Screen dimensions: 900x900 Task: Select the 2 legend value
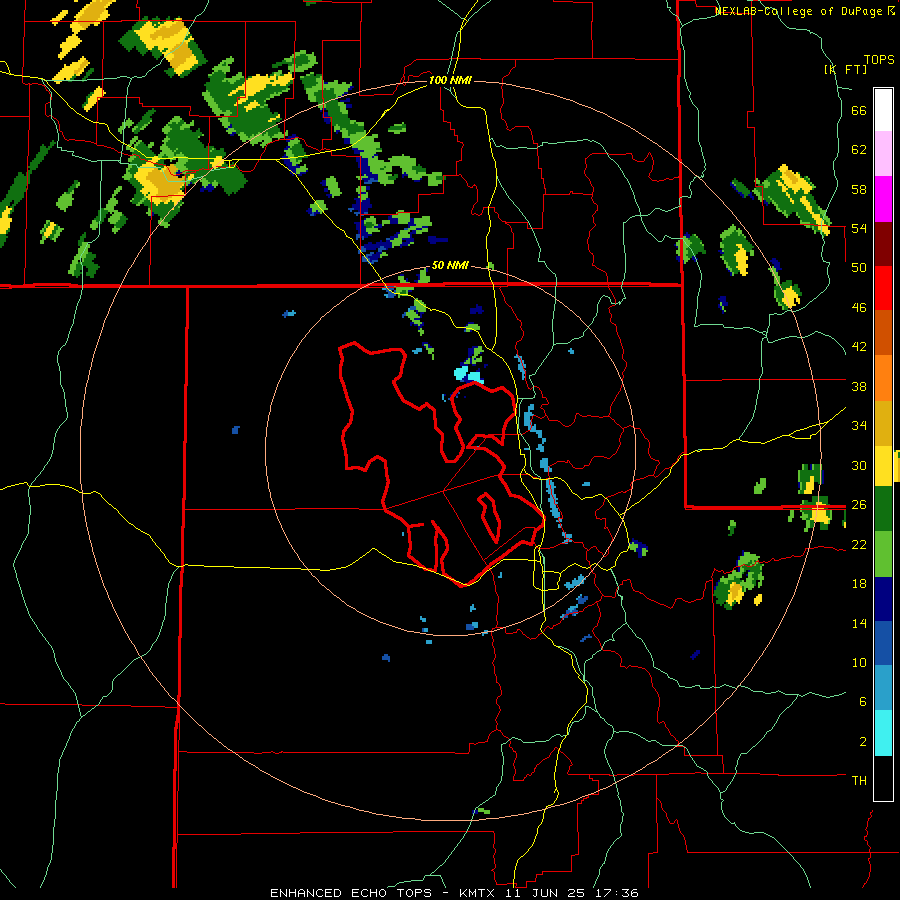863,742
